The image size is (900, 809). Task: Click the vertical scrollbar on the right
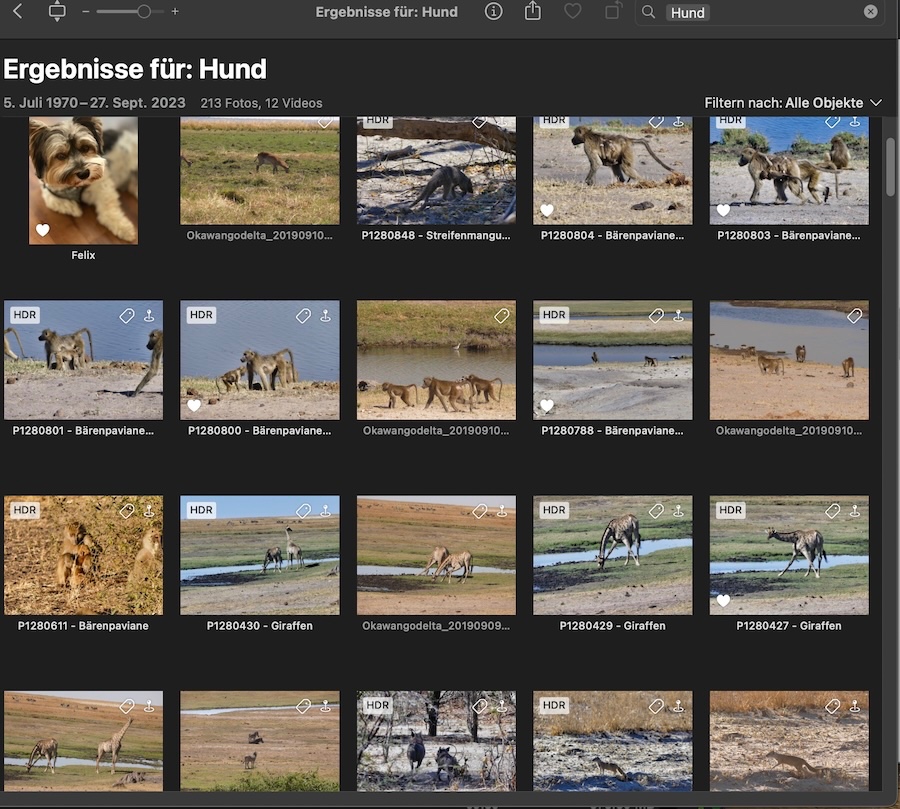pos(890,165)
